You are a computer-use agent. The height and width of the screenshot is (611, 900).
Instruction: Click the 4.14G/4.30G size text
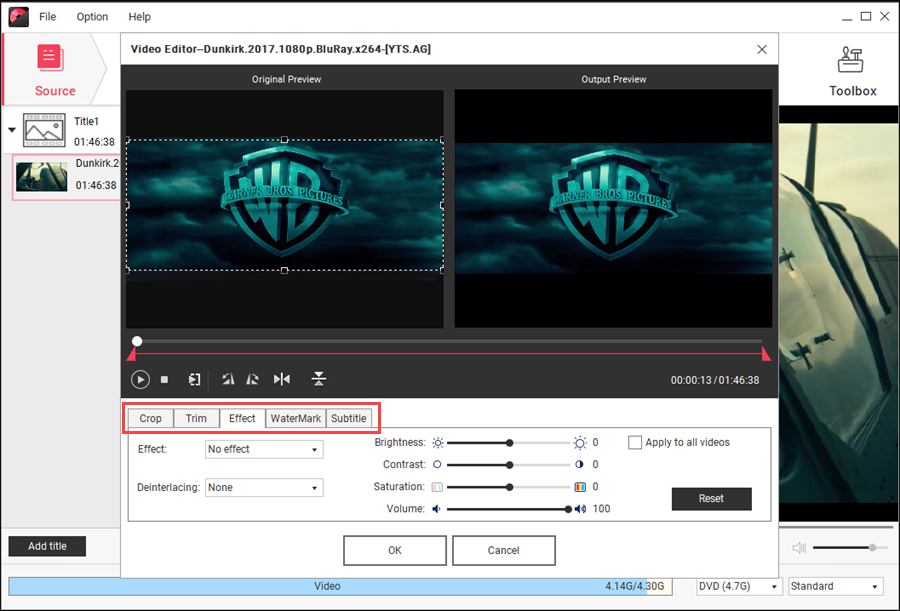634,586
